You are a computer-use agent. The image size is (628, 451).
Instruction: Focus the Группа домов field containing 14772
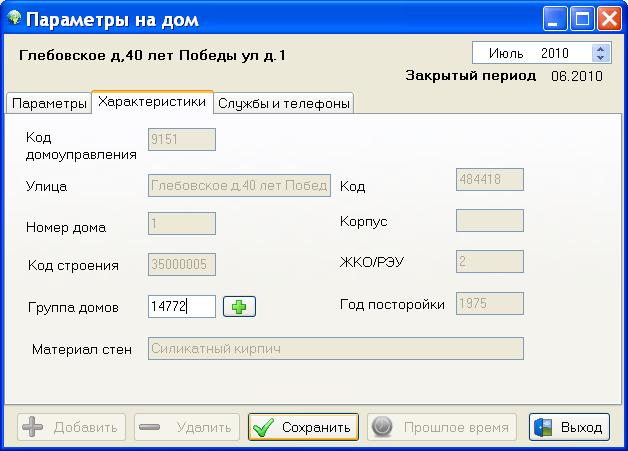(182, 306)
